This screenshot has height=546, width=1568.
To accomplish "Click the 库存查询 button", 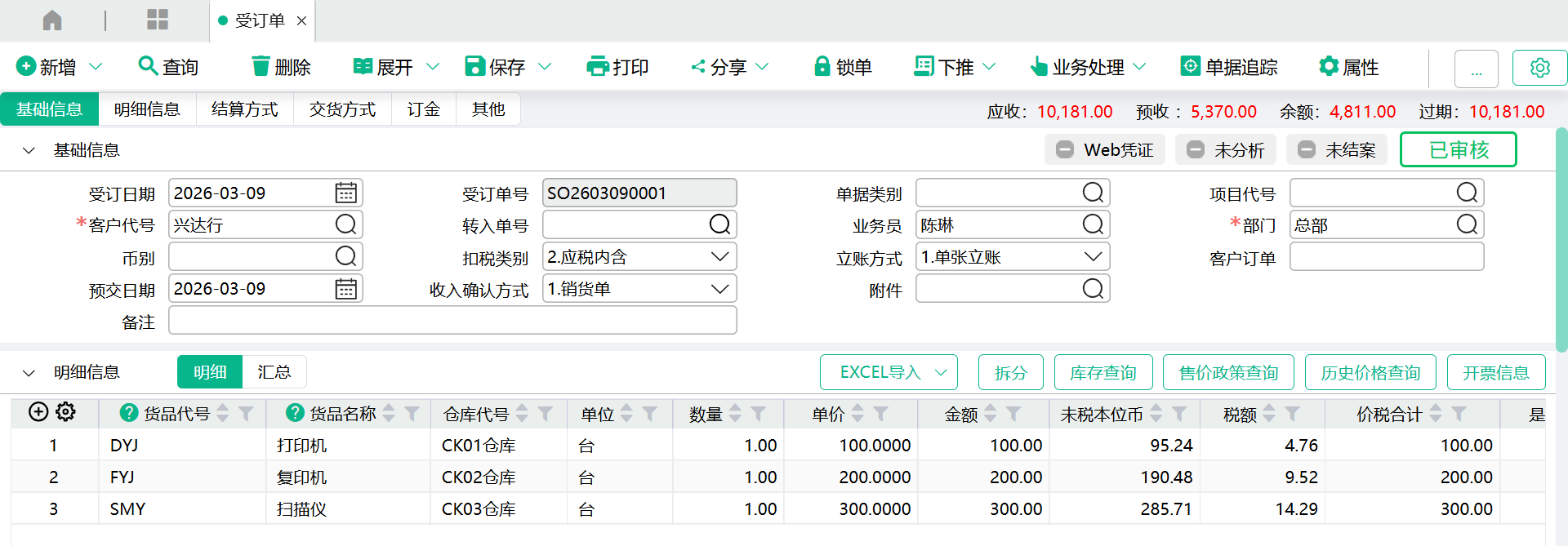I will click(x=1102, y=373).
